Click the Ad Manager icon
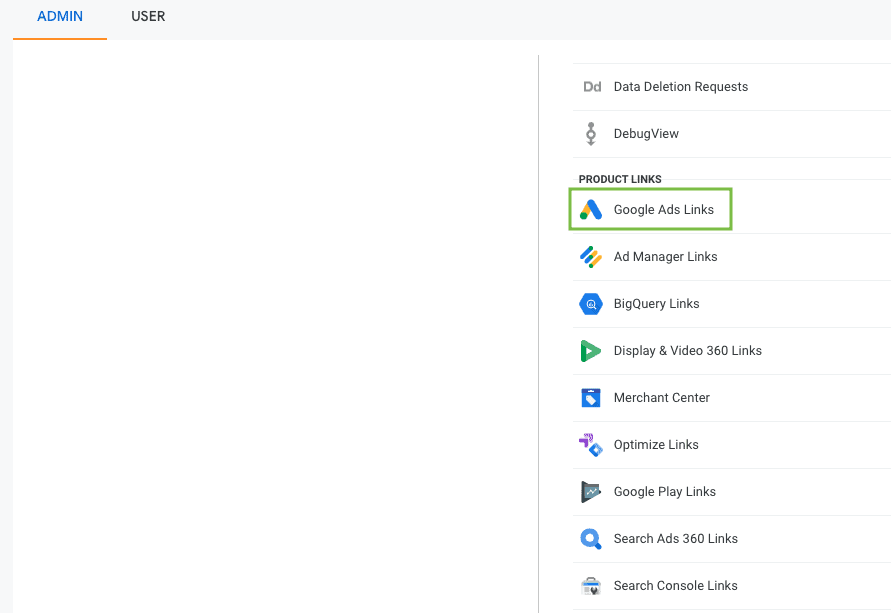 point(591,257)
